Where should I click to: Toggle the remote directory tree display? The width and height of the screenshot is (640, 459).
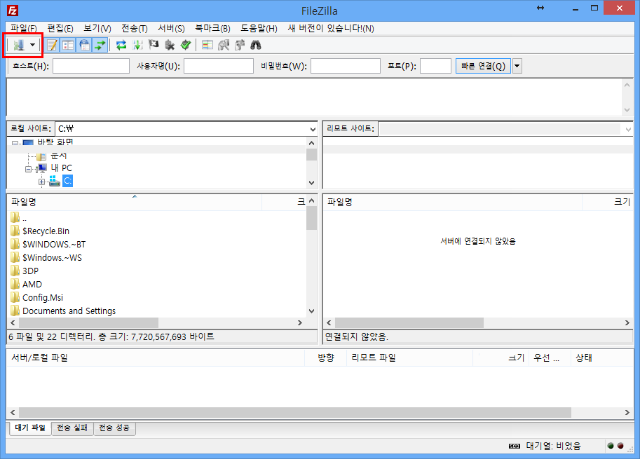tap(84, 45)
